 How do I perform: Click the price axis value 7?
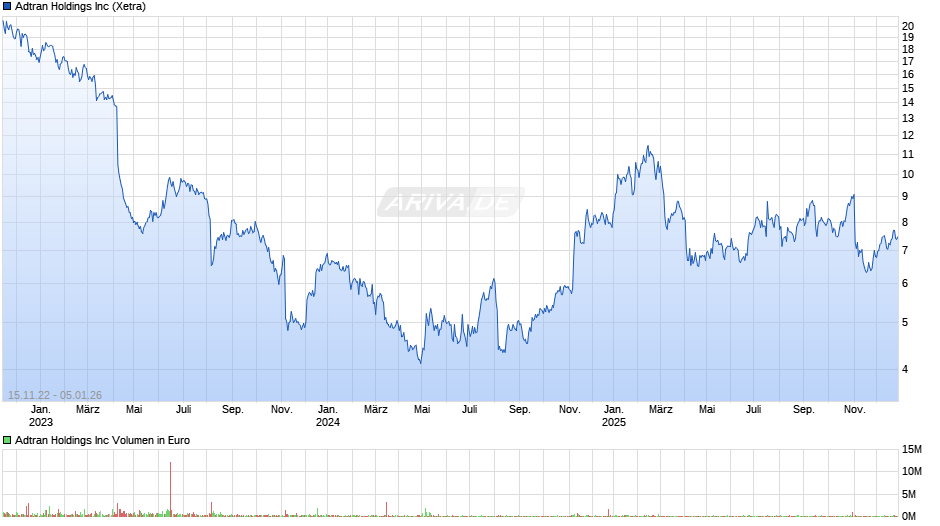(905, 251)
